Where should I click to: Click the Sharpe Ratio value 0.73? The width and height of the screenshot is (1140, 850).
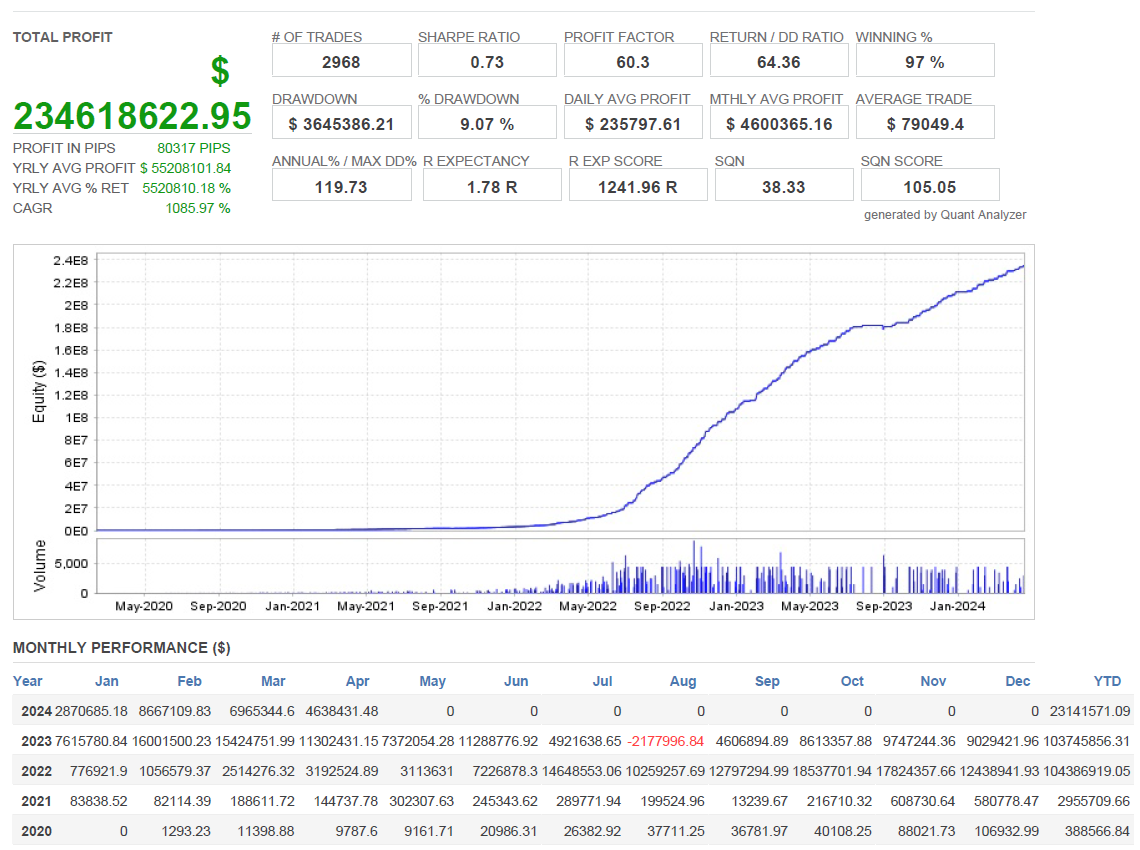click(487, 62)
